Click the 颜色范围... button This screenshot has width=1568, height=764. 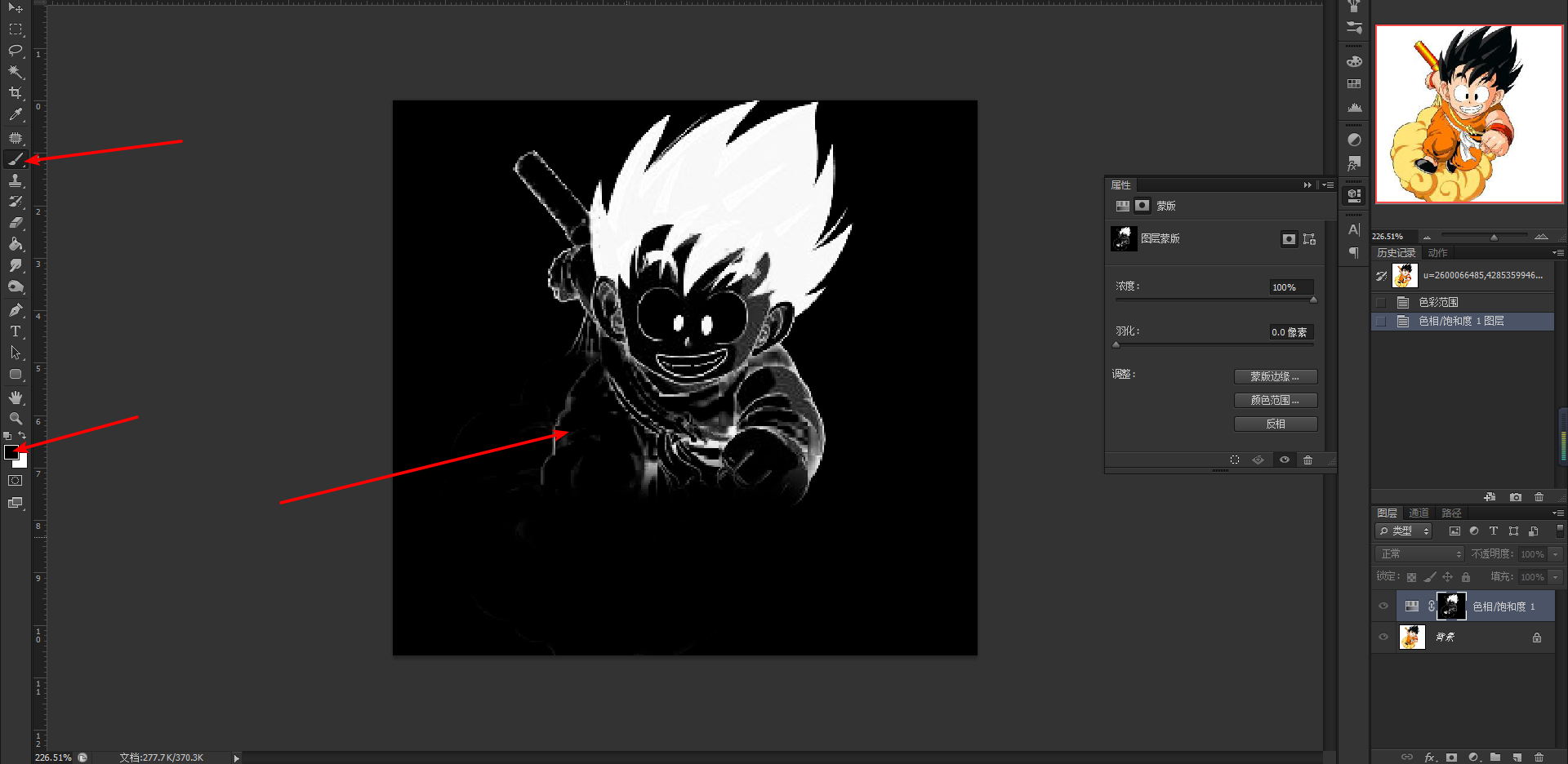[x=1276, y=401]
